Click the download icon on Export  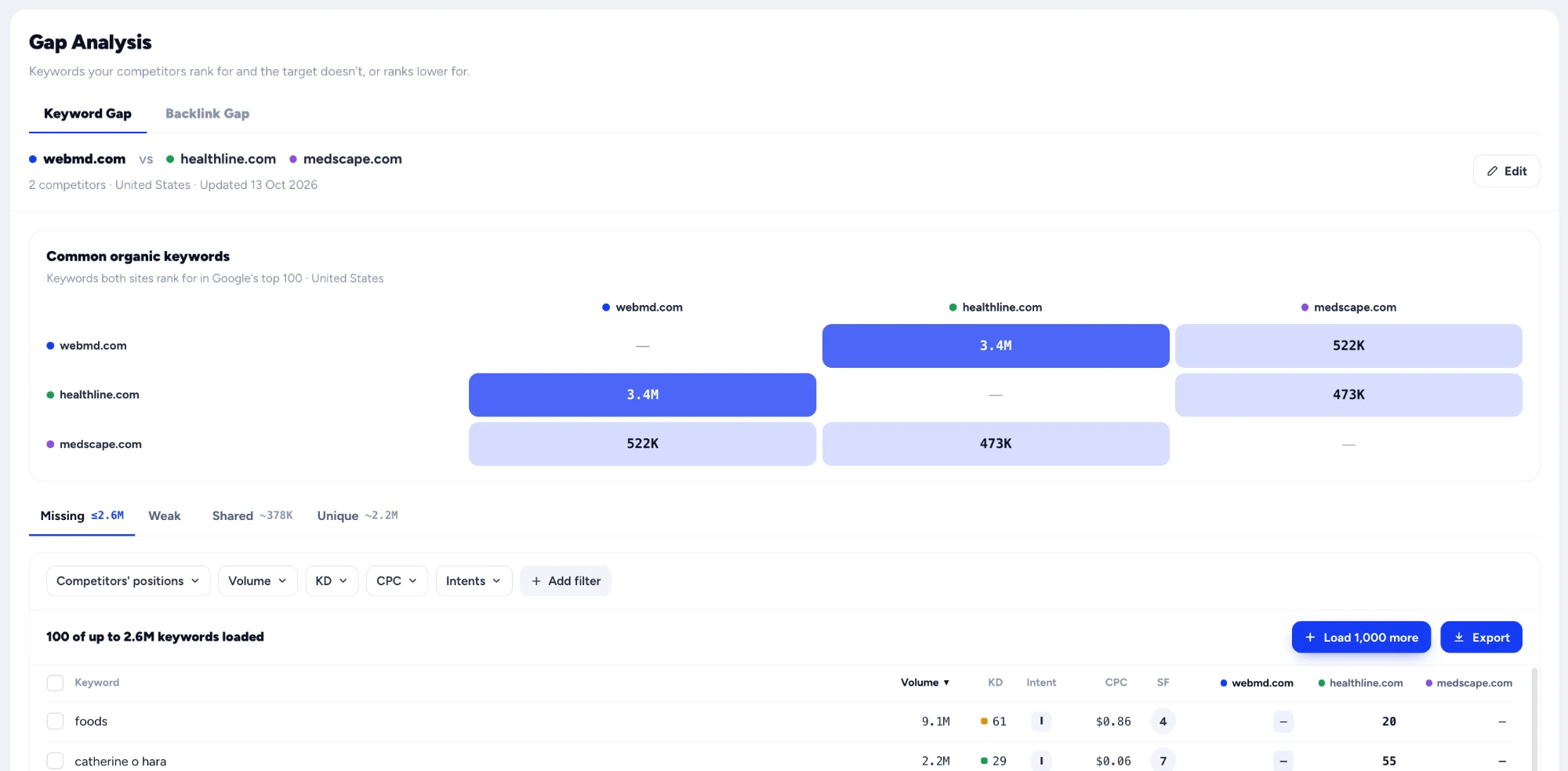[x=1459, y=638]
